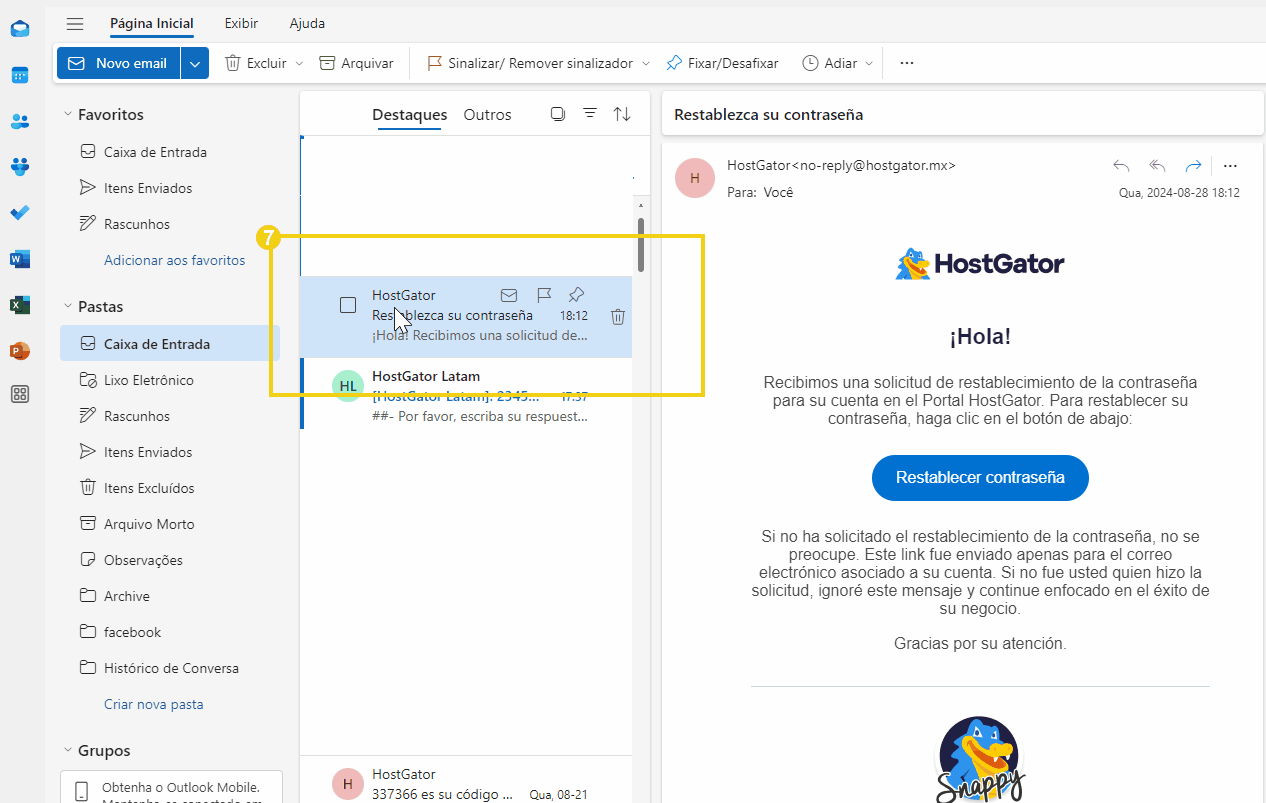Open the More apps grid icon
The height and width of the screenshot is (803, 1266).
pos(20,394)
